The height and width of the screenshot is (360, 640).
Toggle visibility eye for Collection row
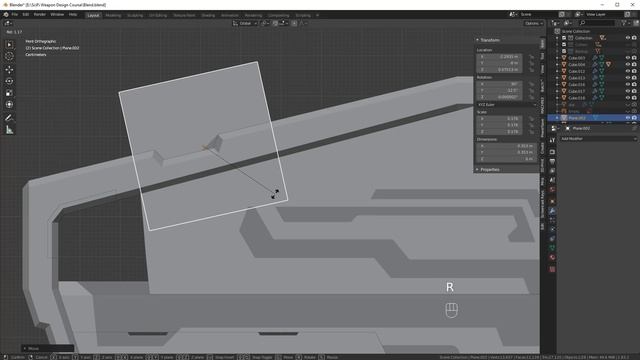point(628,38)
